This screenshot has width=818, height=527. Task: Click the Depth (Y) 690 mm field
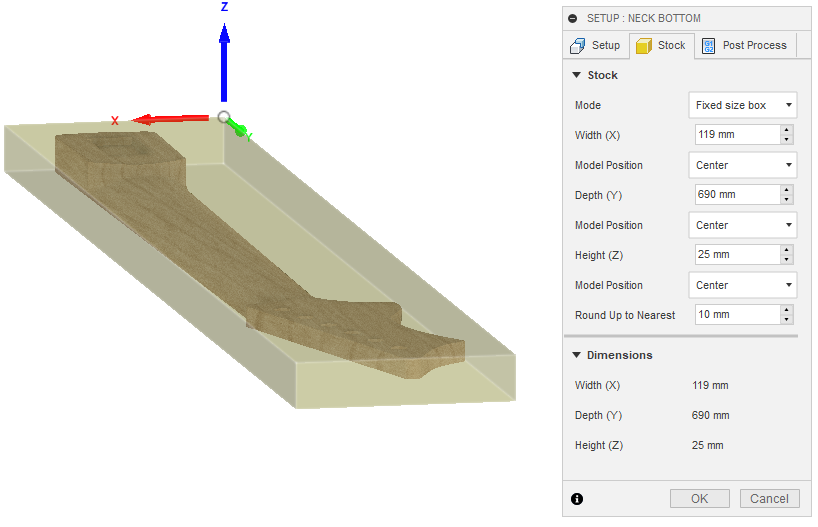point(736,195)
